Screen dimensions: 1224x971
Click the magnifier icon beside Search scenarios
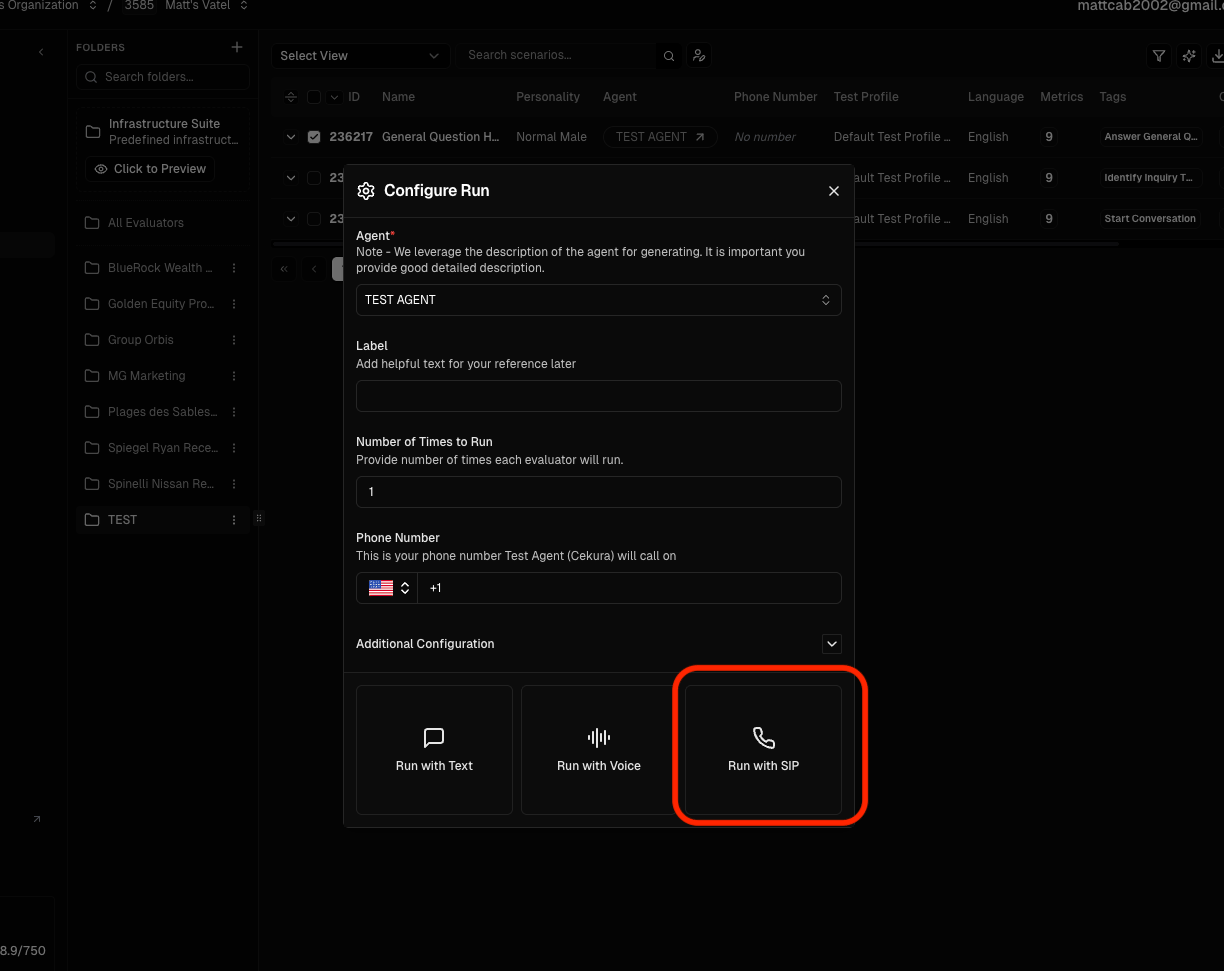pyautogui.click(x=669, y=56)
